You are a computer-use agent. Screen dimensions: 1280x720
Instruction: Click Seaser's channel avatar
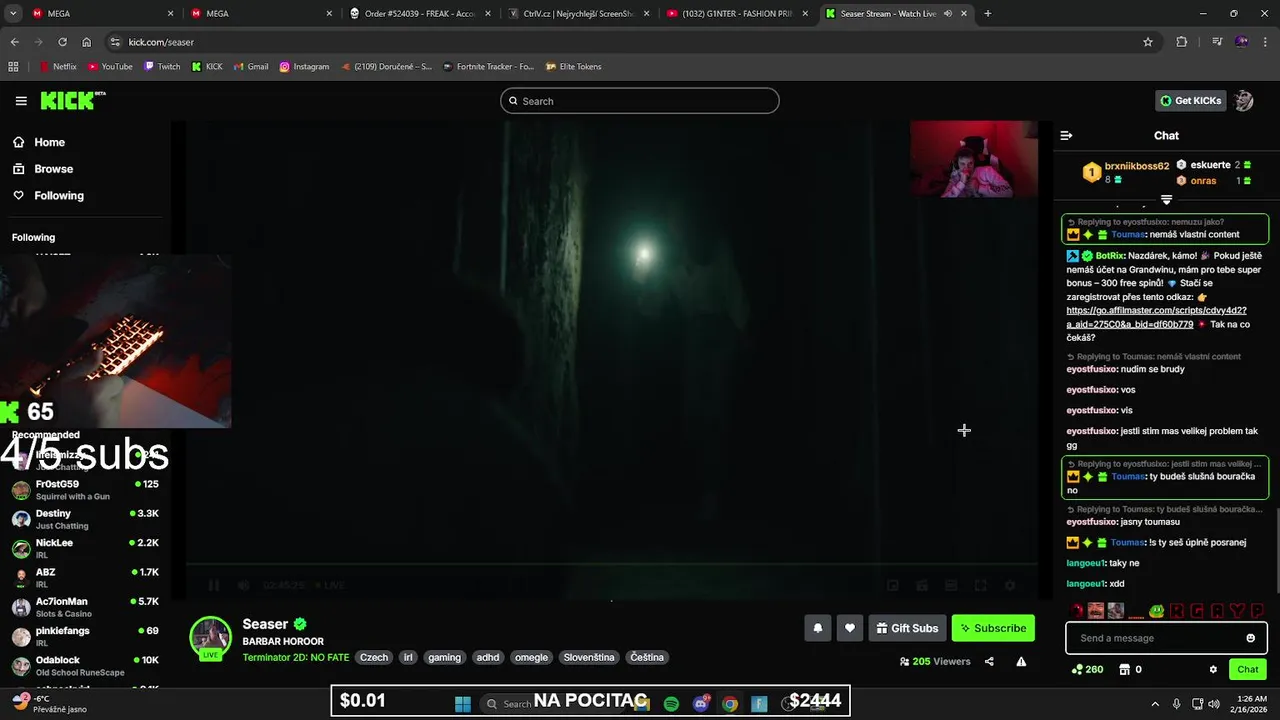(211, 638)
